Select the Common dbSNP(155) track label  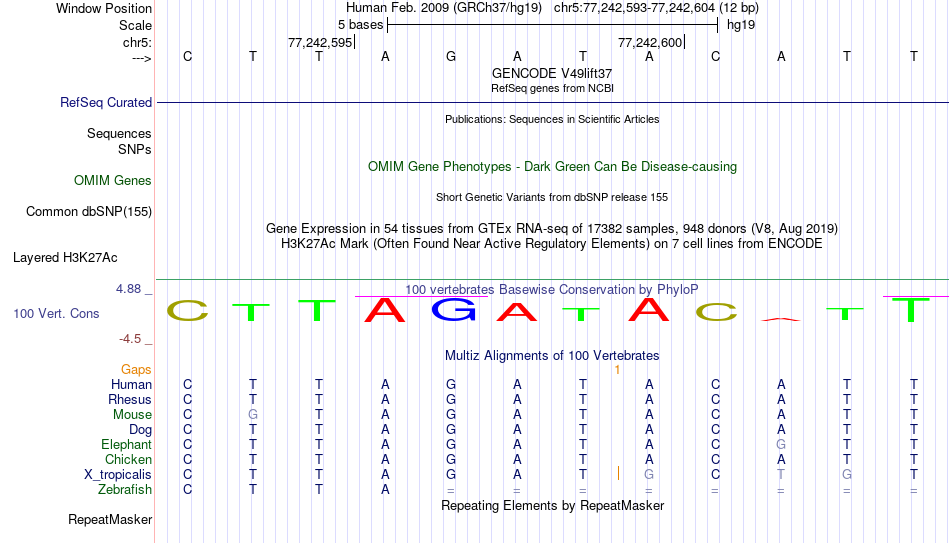point(88,212)
